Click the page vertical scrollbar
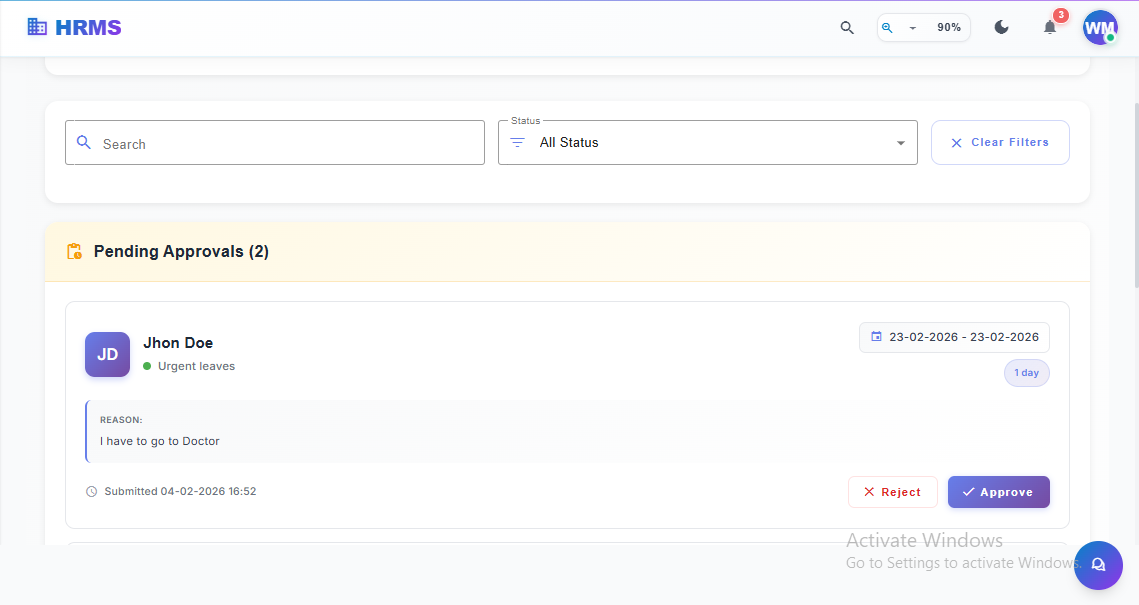The image size is (1139, 605). 1135,196
